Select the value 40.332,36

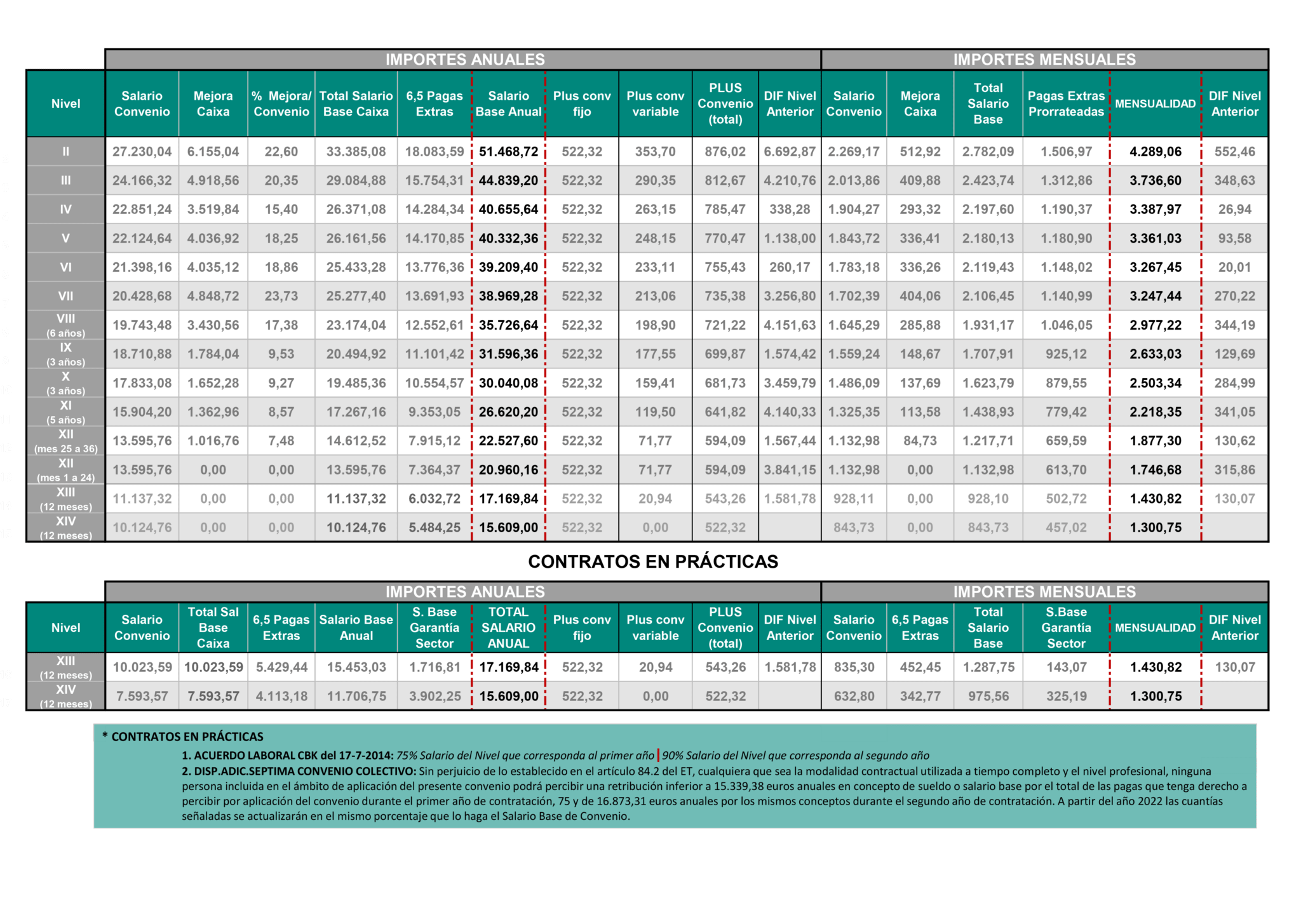pos(508,239)
